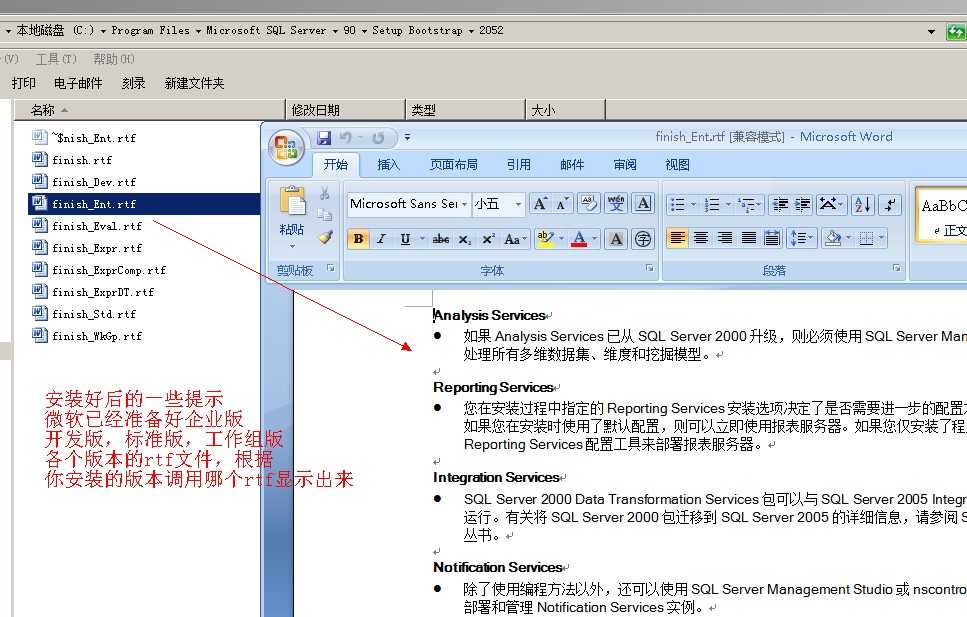Align text to the right
967x617 pixels.
click(x=725, y=238)
